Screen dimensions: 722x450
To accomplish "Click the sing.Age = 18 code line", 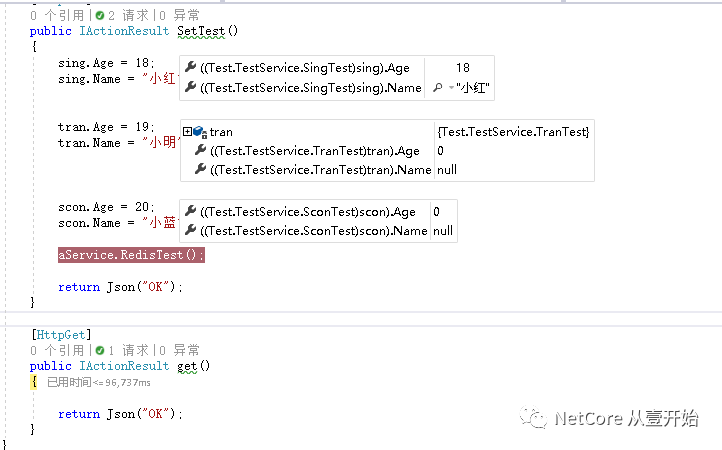I will tap(106, 63).
